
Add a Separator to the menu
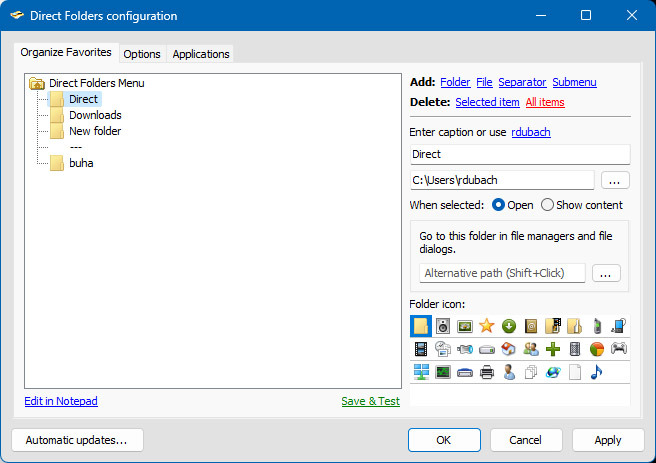pyautogui.click(x=522, y=82)
